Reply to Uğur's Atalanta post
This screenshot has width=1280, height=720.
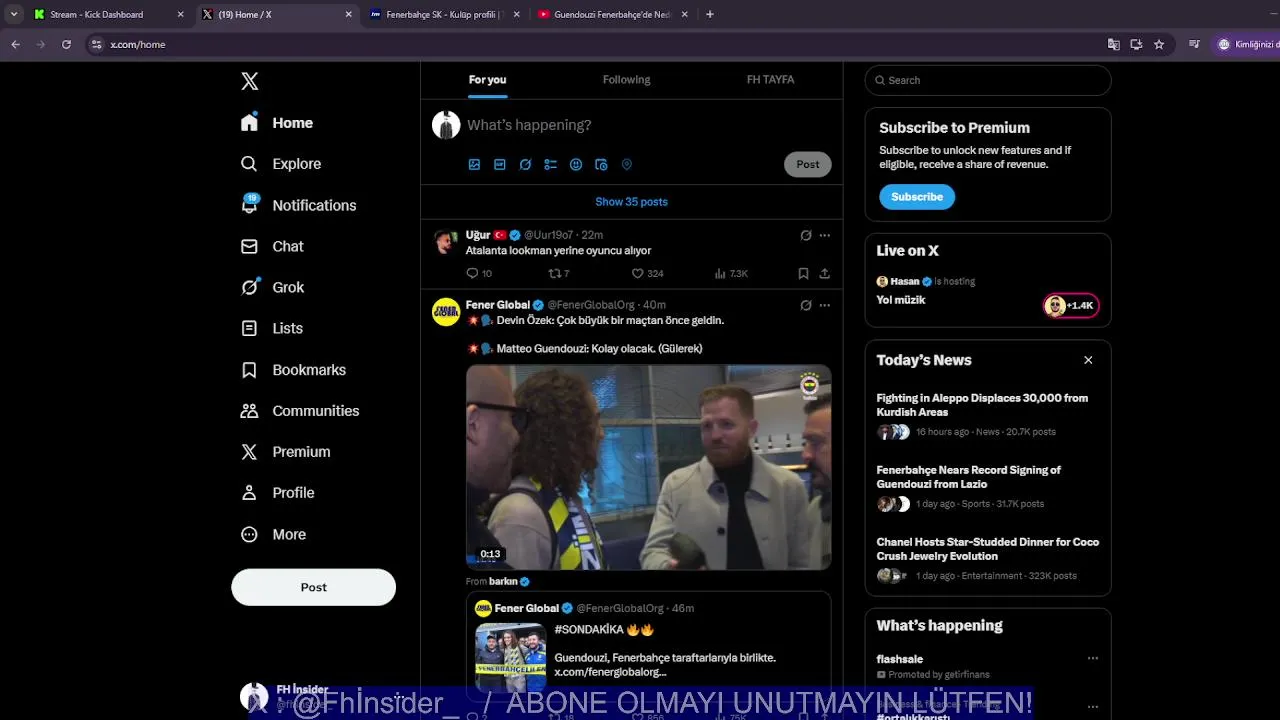pos(478,273)
